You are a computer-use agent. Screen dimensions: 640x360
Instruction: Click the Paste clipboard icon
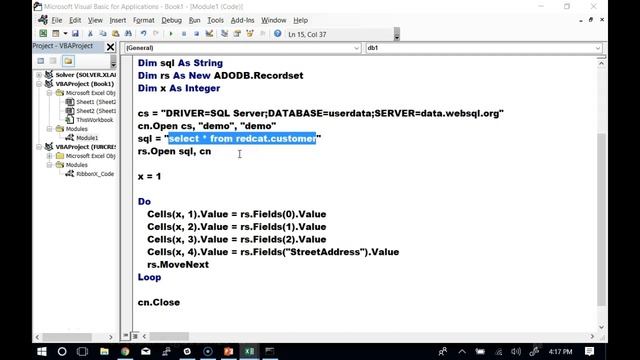click(x=116, y=34)
